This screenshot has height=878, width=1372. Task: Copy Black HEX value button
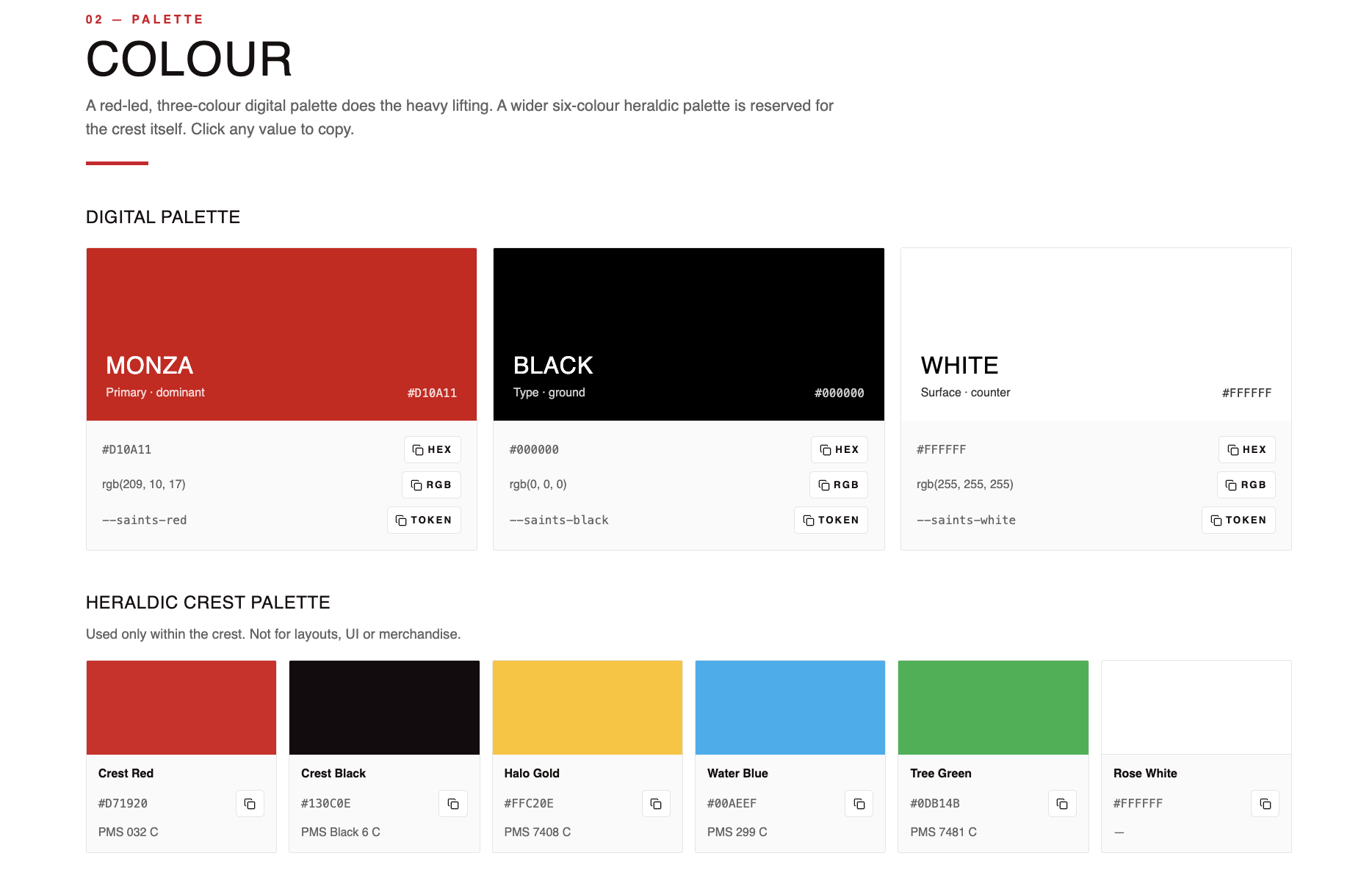click(x=840, y=449)
